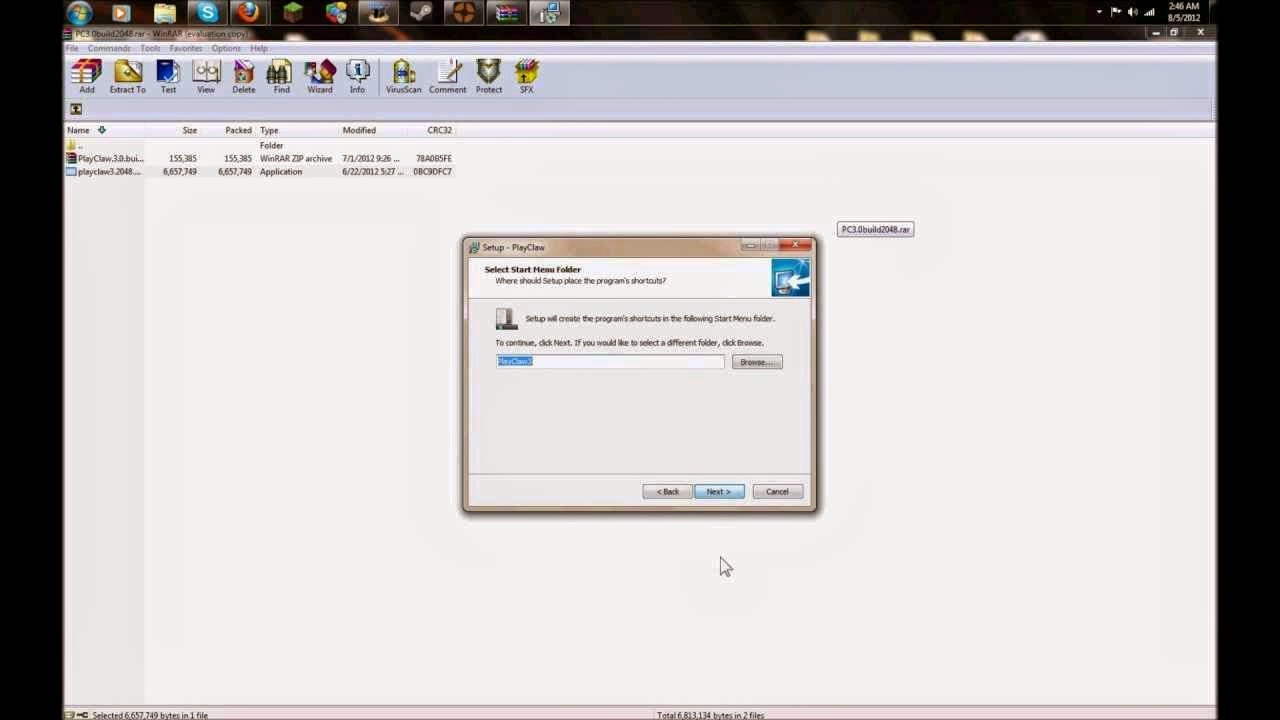
Task: Open Minecraft grass block taskbar icon
Action: pos(293,13)
